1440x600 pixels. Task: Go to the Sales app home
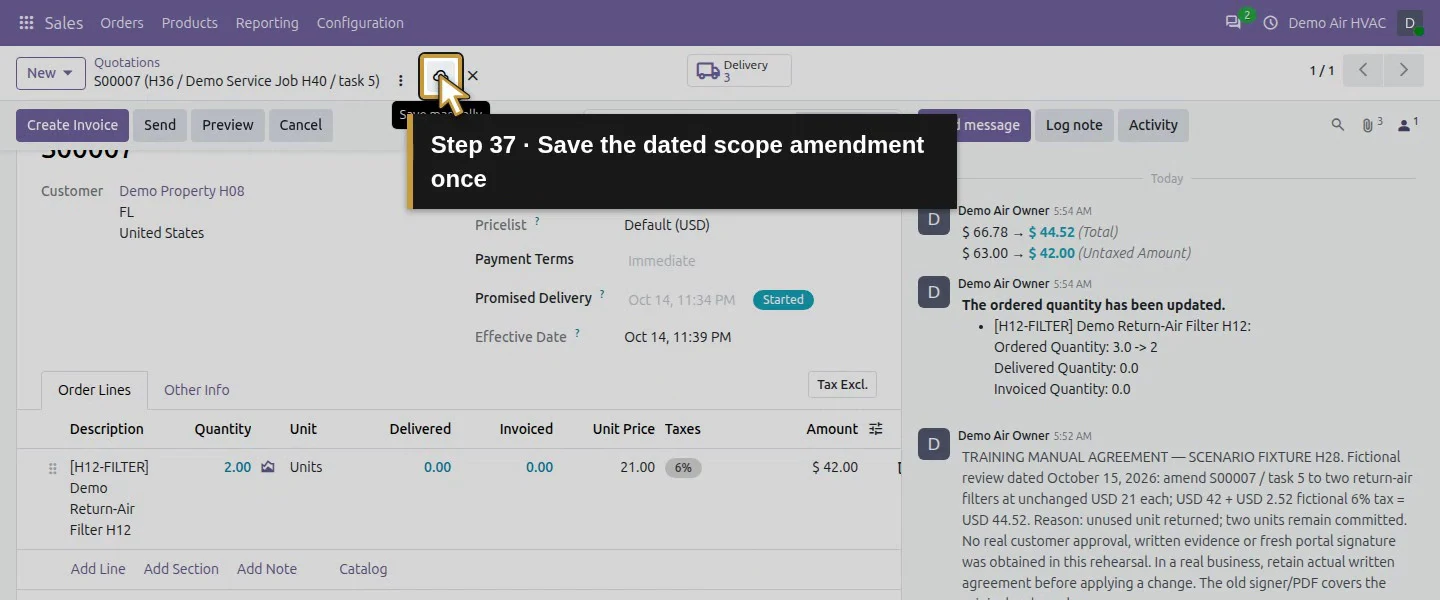tap(64, 23)
